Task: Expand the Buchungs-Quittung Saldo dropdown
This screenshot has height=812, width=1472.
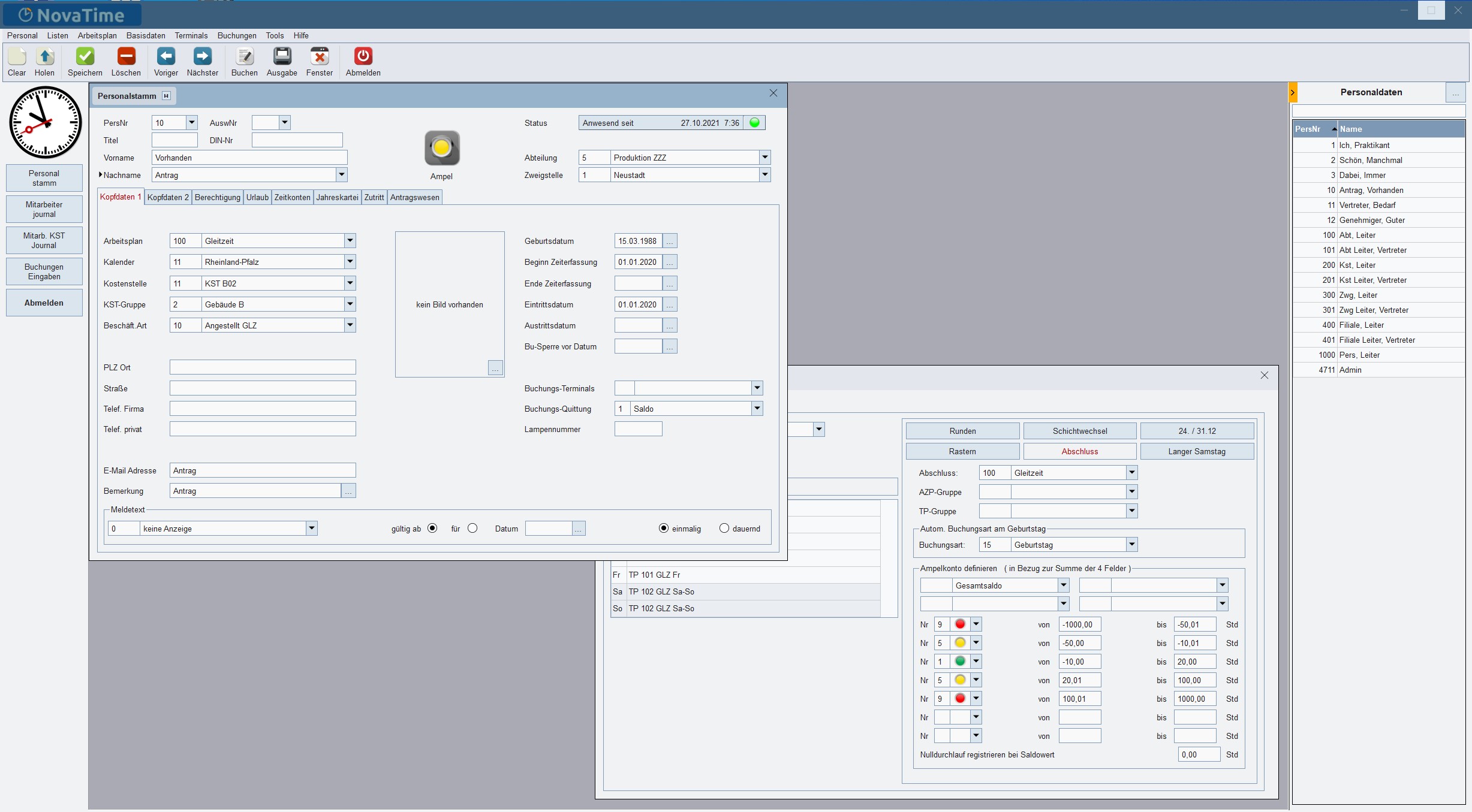Action: coord(757,409)
